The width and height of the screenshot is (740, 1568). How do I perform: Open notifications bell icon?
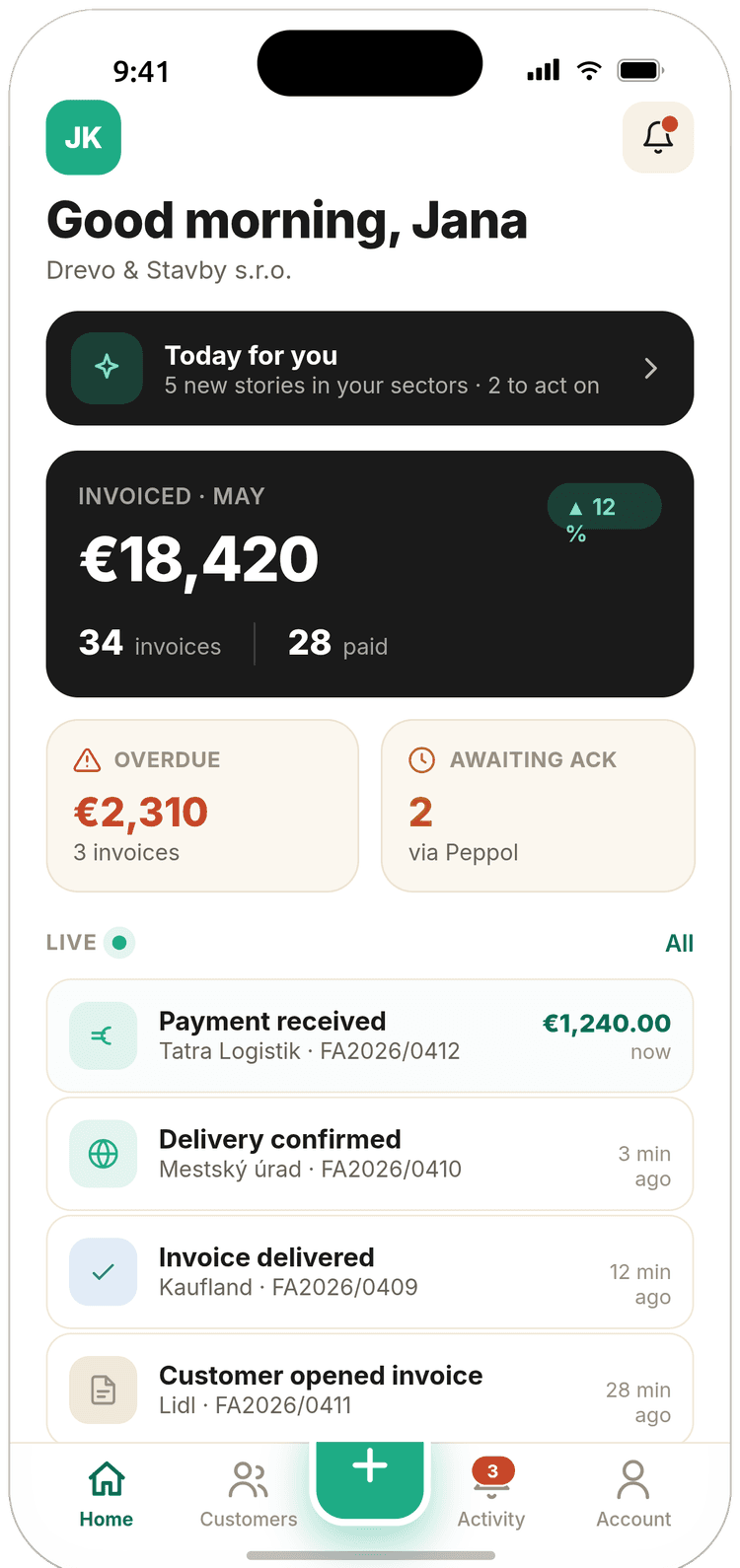coord(658,137)
